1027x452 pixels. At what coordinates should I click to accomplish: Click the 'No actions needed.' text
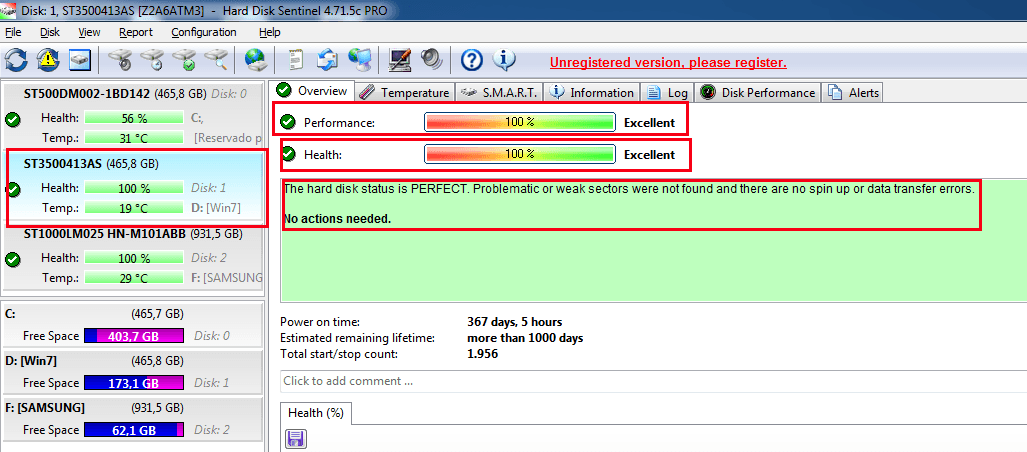pyautogui.click(x=337, y=219)
